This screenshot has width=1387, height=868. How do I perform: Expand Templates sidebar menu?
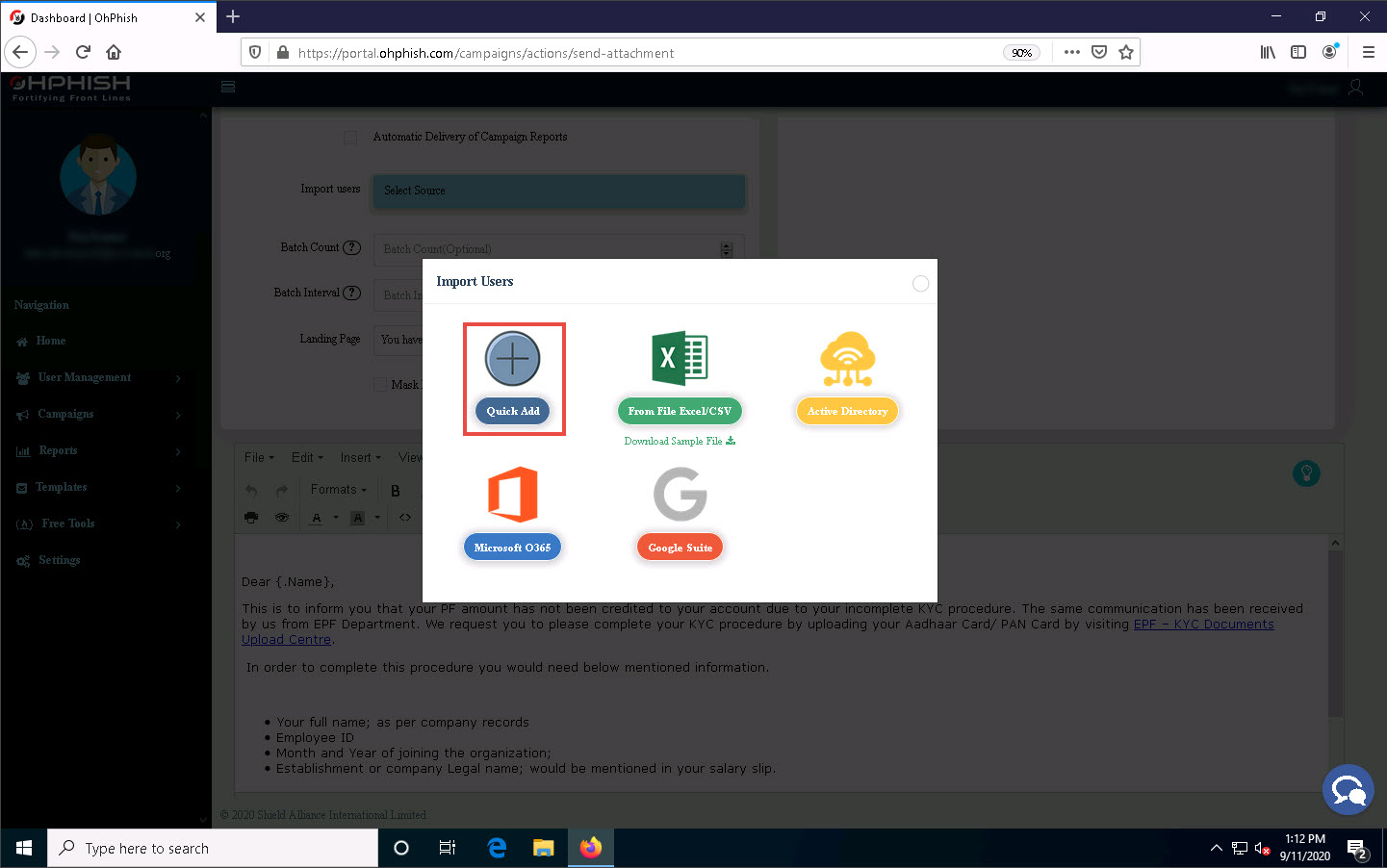[98, 487]
